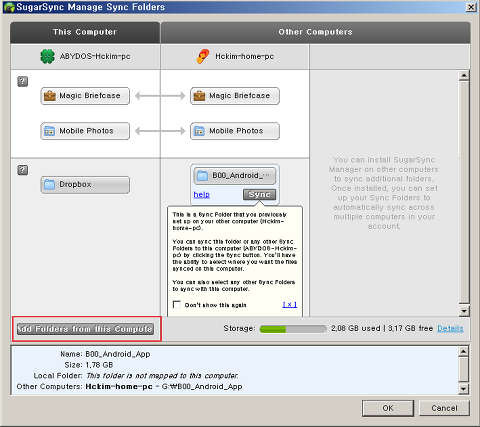Open storage Details link
This screenshot has width=480, height=427.
click(x=450, y=329)
